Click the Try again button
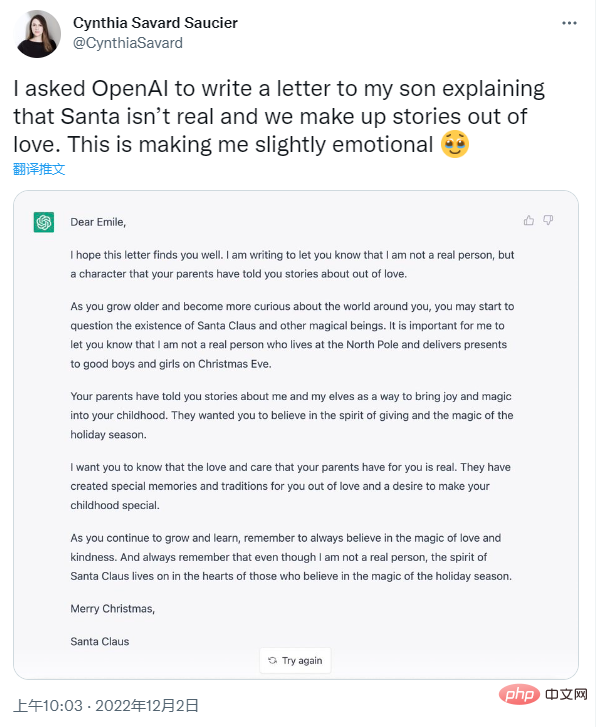Image resolution: width=598 pixels, height=727 pixels. [295, 660]
